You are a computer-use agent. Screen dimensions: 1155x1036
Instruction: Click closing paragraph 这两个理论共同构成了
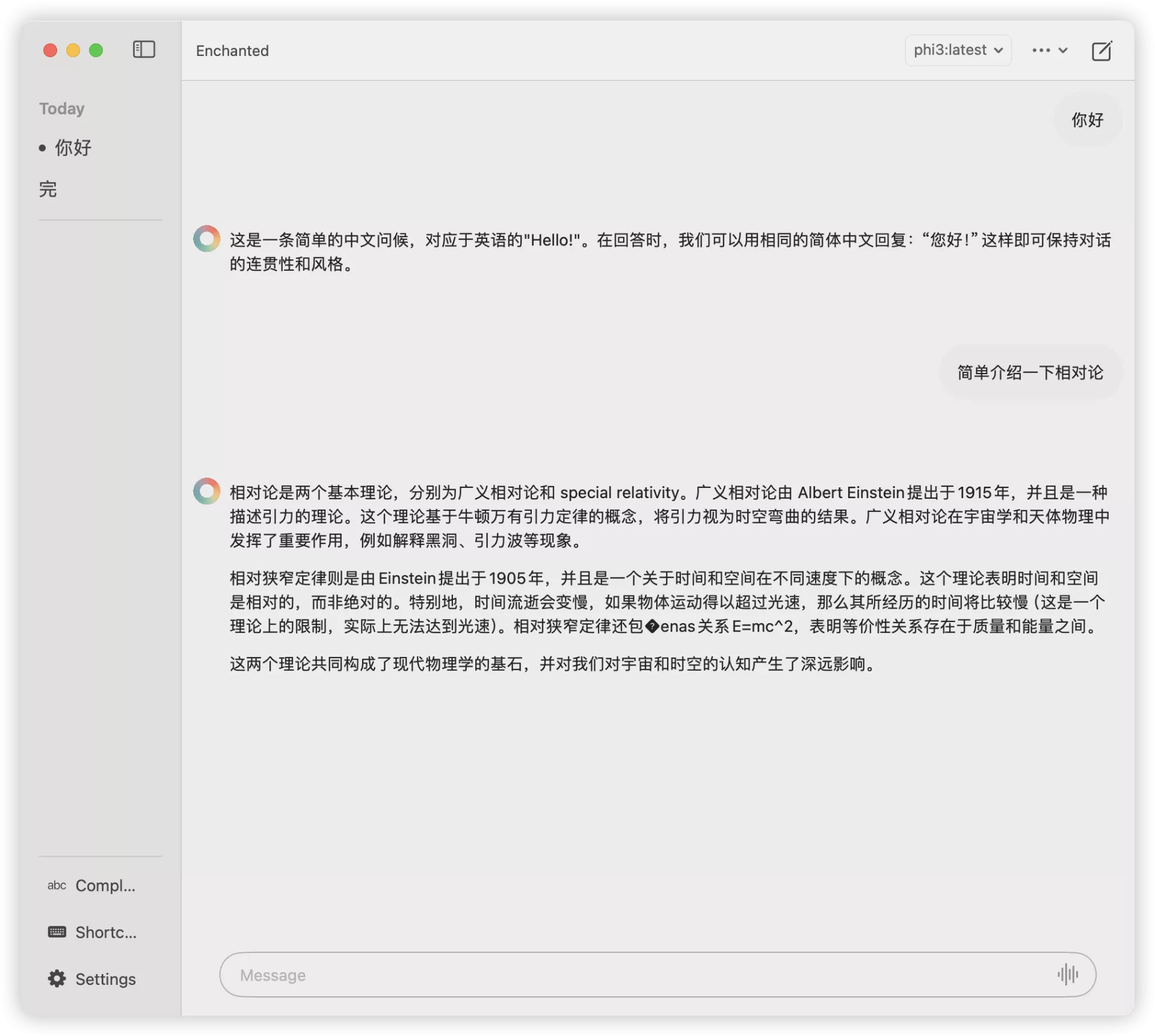tap(554, 664)
